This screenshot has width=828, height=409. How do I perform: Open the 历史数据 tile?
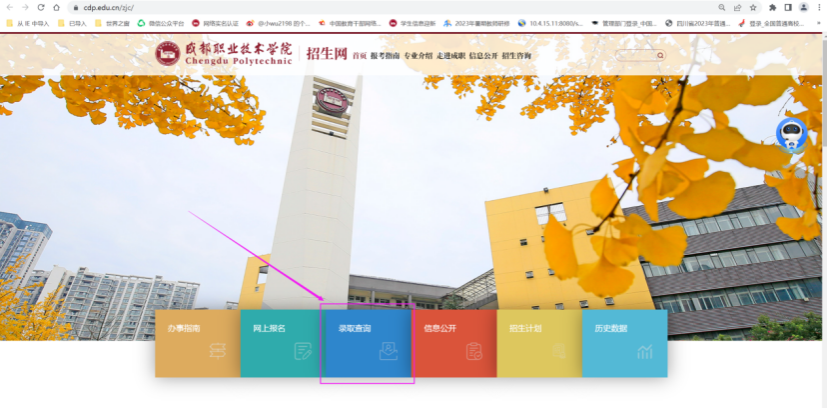[625, 344]
